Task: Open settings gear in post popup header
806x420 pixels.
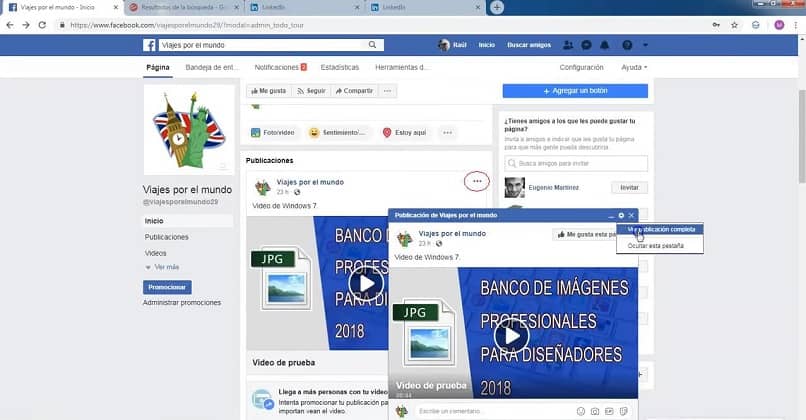Action: (621, 215)
